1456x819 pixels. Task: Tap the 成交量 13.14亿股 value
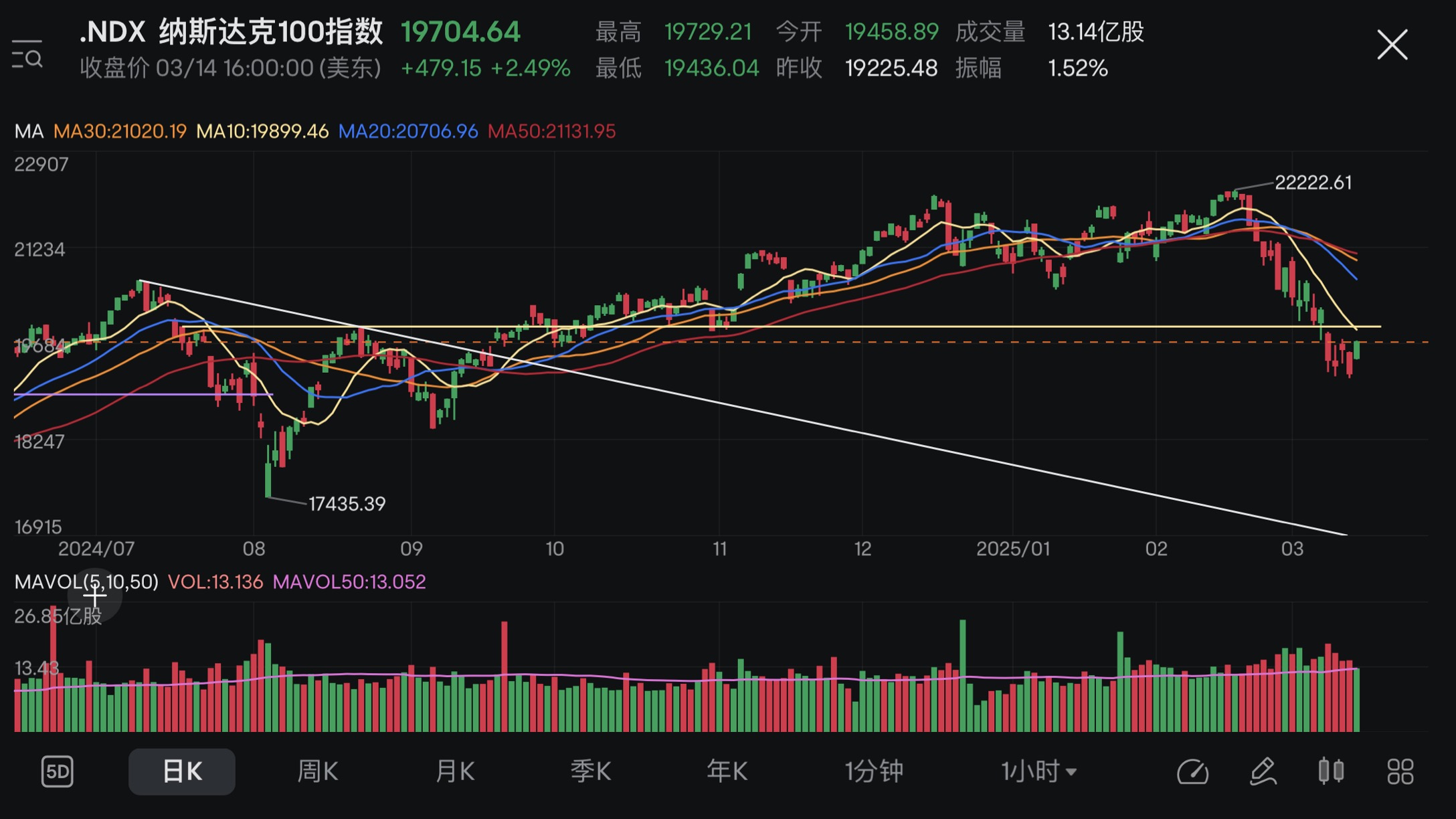coord(1096,31)
